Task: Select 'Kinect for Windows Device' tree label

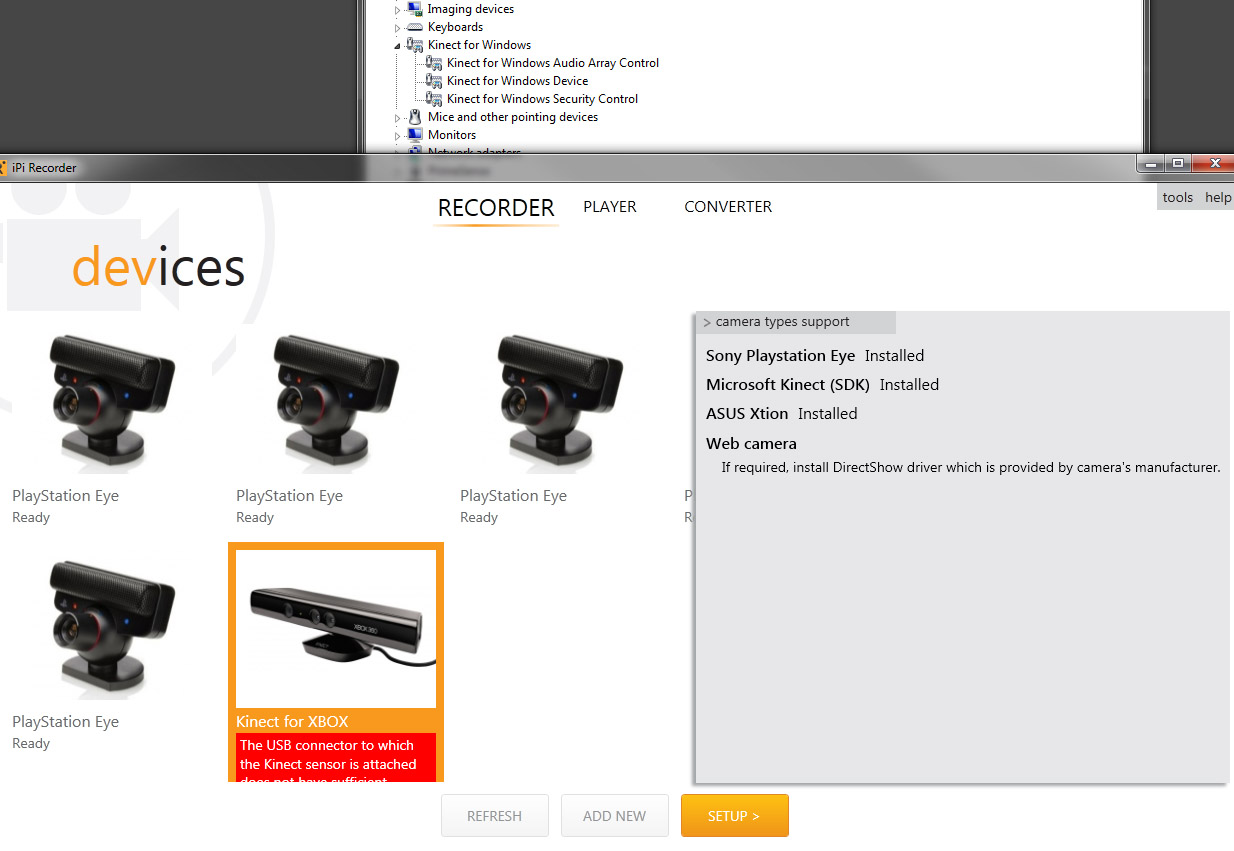Action: [x=517, y=81]
